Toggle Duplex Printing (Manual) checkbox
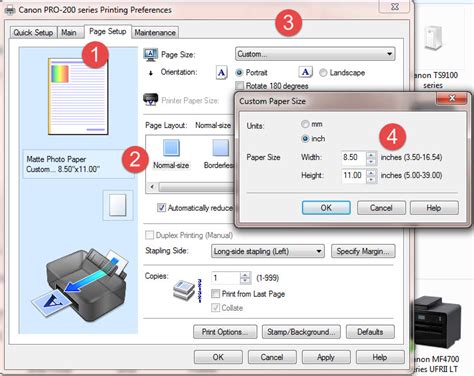 coord(149,235)
